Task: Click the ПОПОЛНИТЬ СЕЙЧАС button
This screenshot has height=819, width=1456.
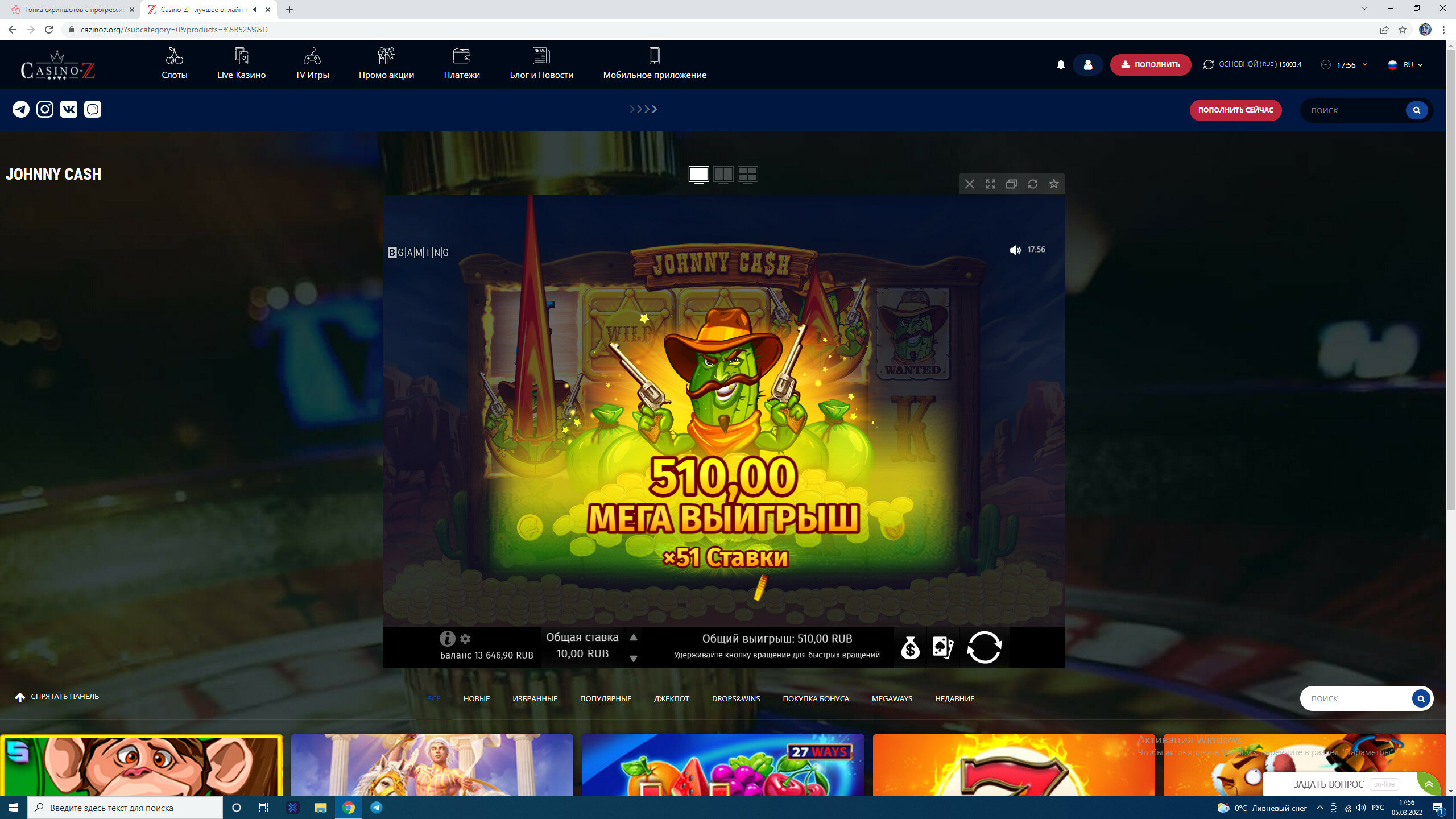Action: pos(1235,110)
